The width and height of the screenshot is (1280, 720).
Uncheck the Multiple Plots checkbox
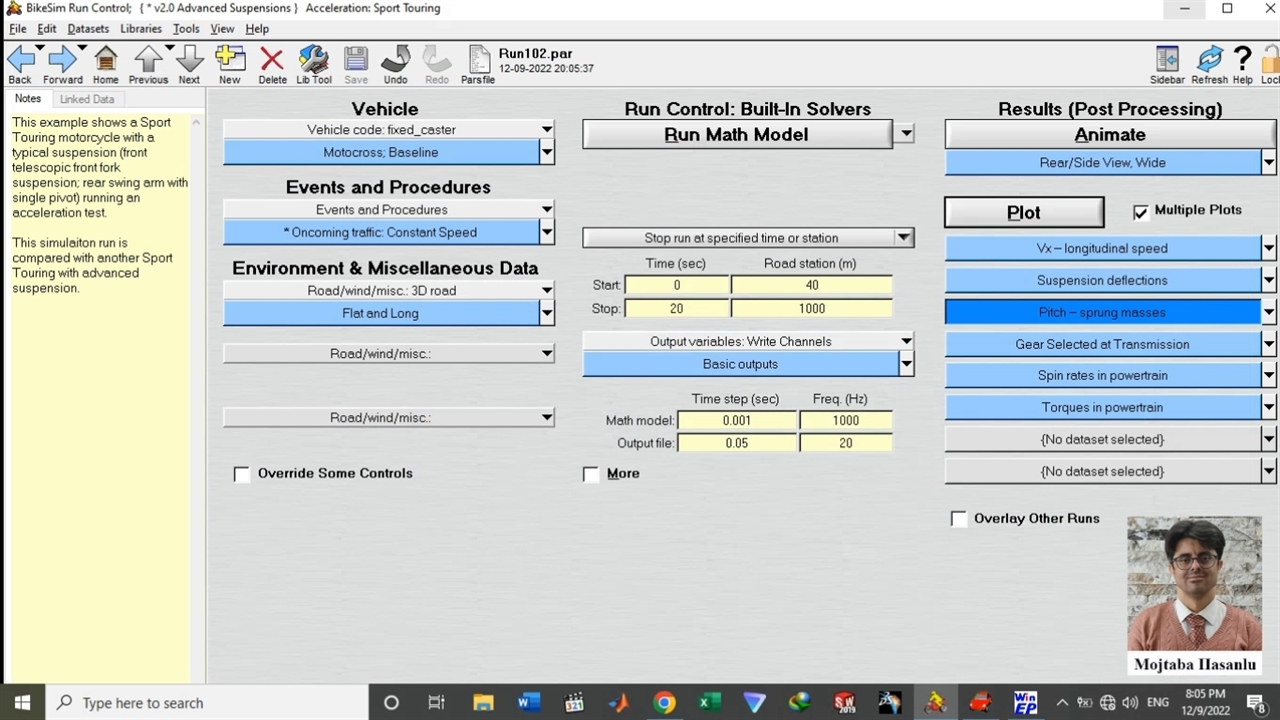coord(1141,211)
